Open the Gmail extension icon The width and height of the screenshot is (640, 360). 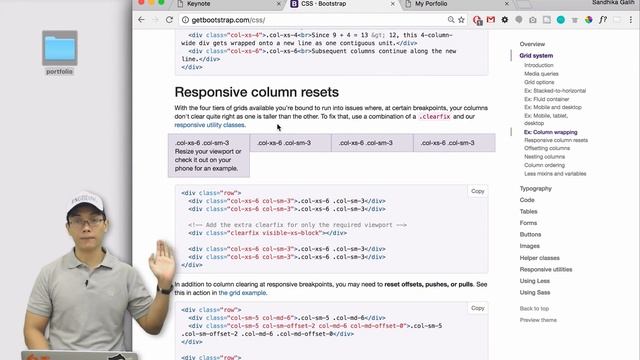click(x=491, y=20)
